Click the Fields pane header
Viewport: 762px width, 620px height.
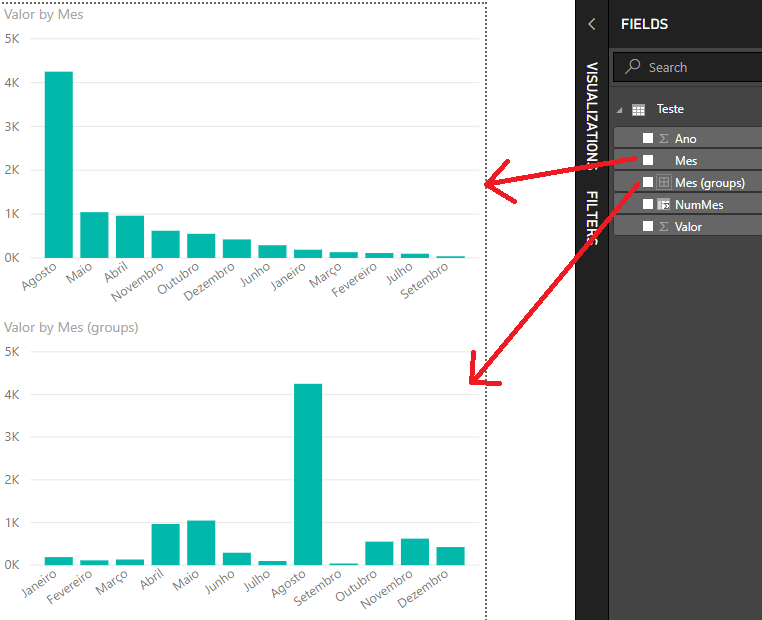click(x=645, y=24)
